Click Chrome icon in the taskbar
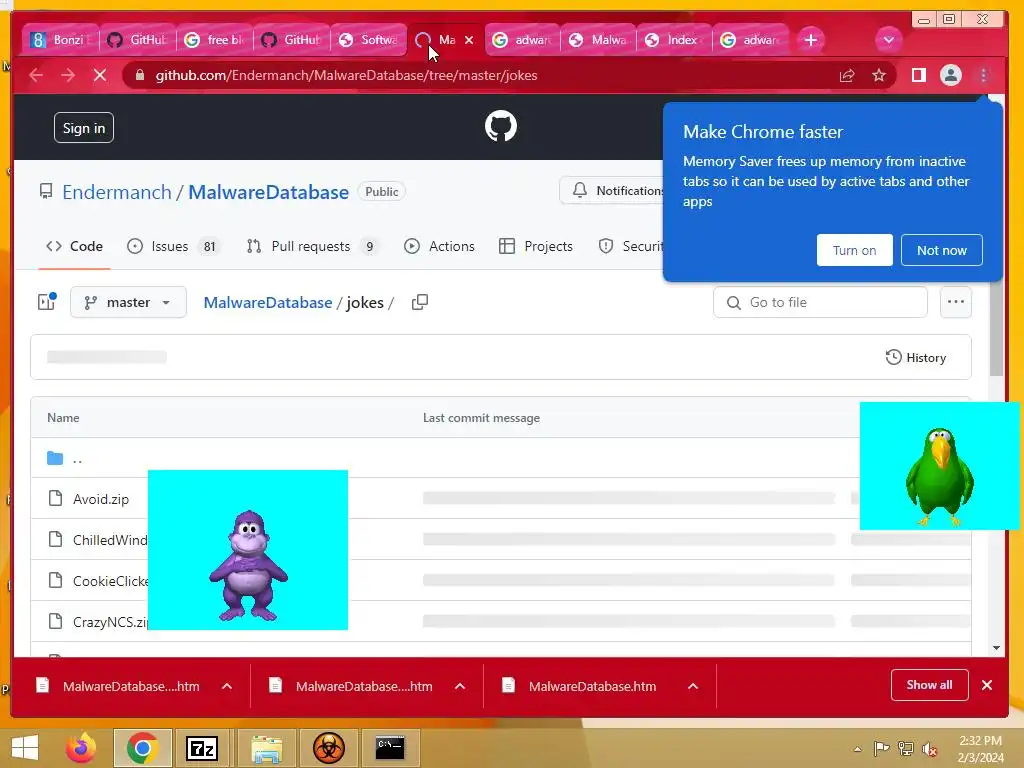Screen dimensions: 1024x768 [x=142, y=748]
